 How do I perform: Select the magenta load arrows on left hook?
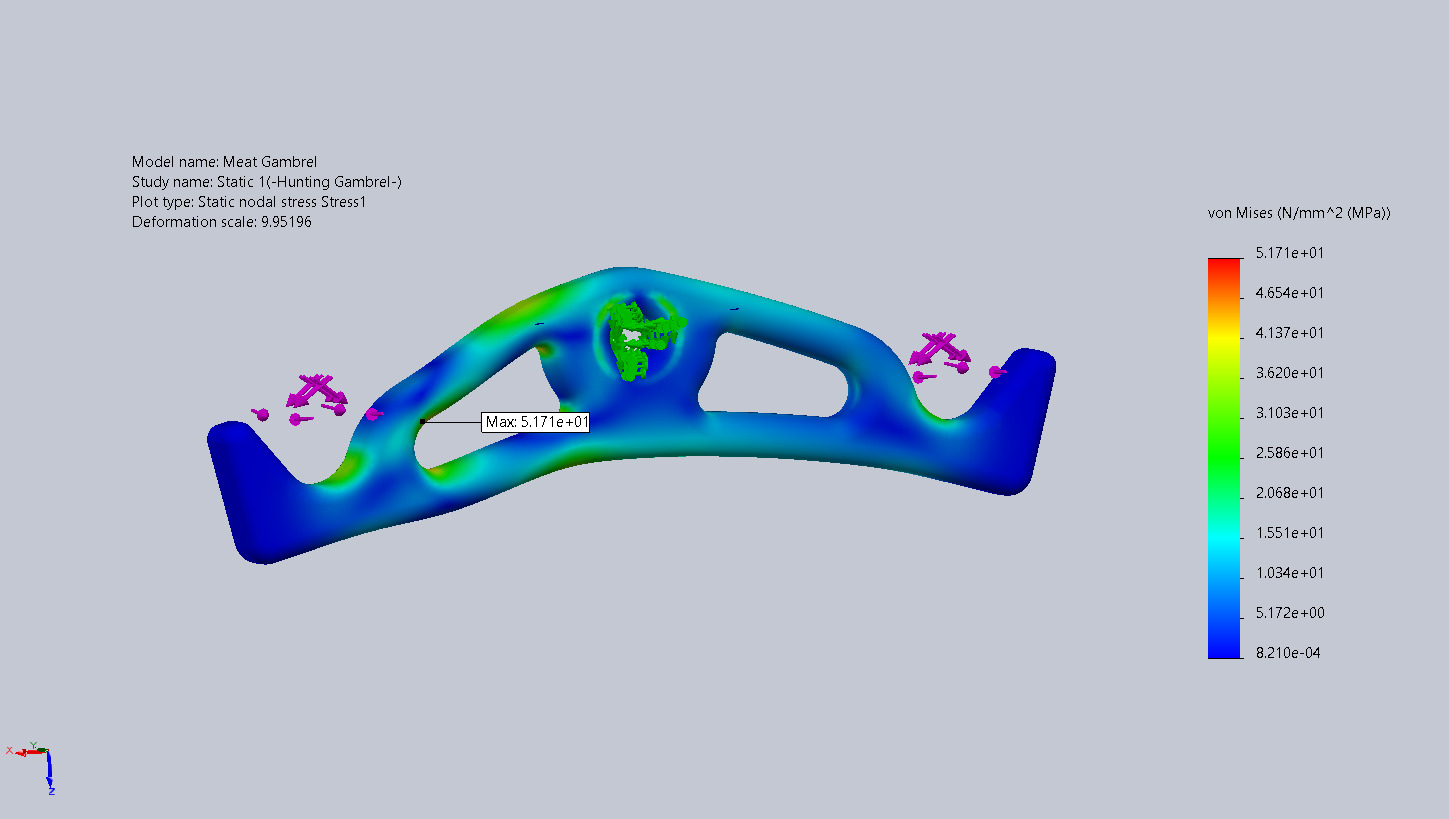click(314, 391)
